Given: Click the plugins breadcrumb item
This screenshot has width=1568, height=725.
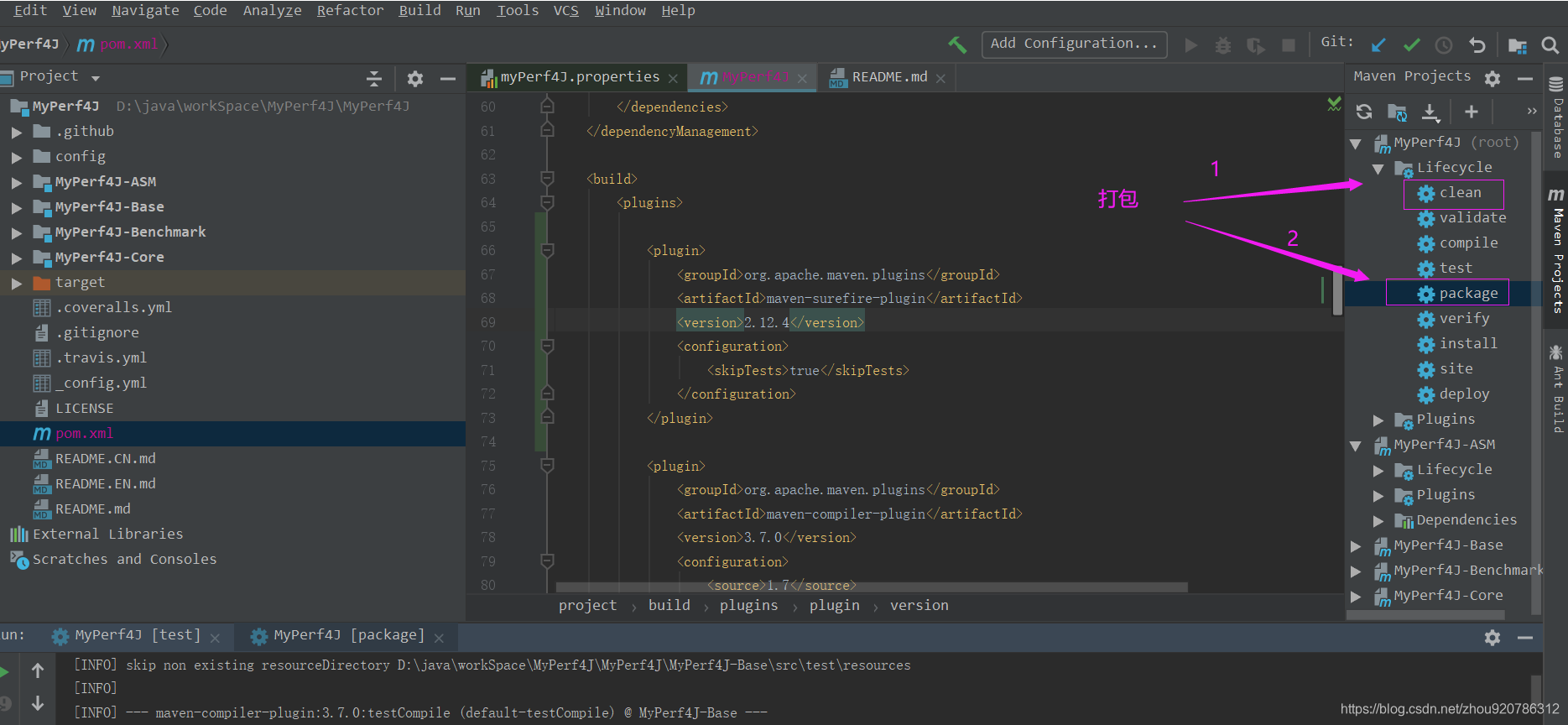Looking at the screenshot, I should [748, 605].
